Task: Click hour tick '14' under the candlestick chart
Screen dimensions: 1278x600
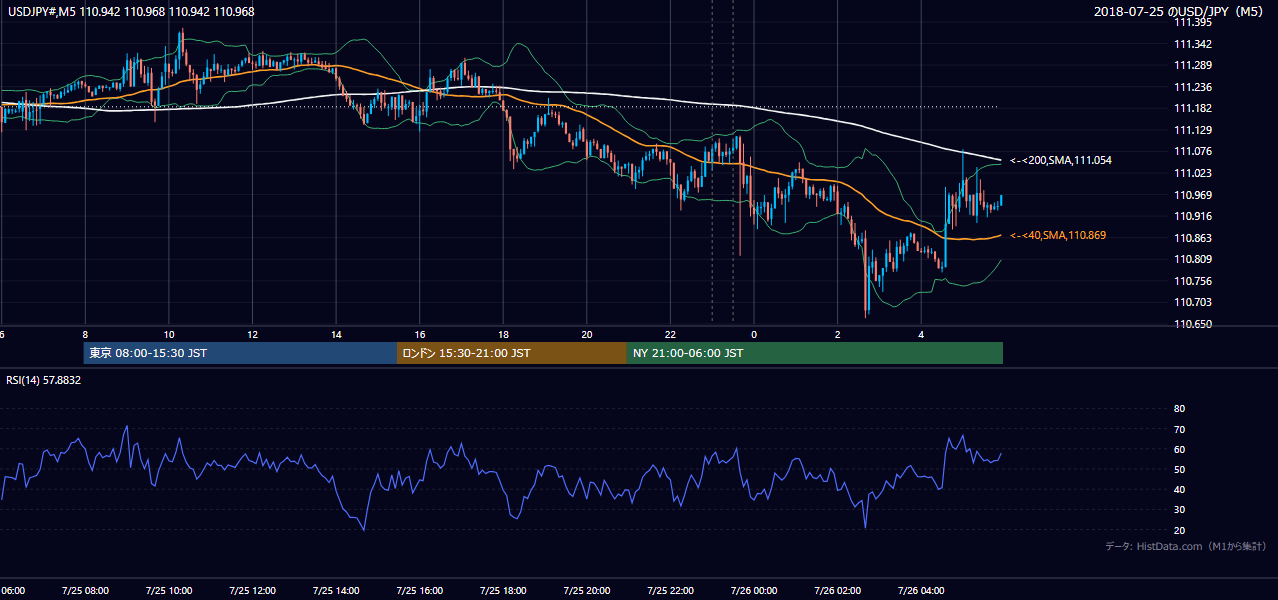Action: (336, 334)
